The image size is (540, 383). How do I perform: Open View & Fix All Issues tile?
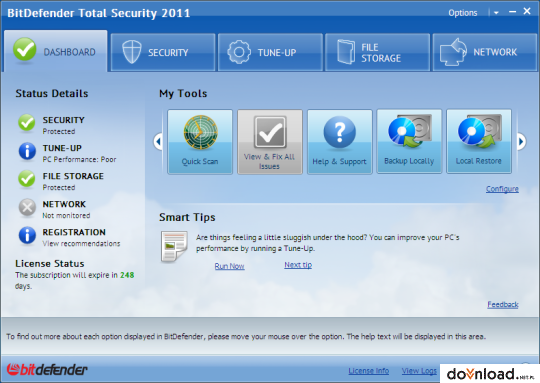click(270, 142)
